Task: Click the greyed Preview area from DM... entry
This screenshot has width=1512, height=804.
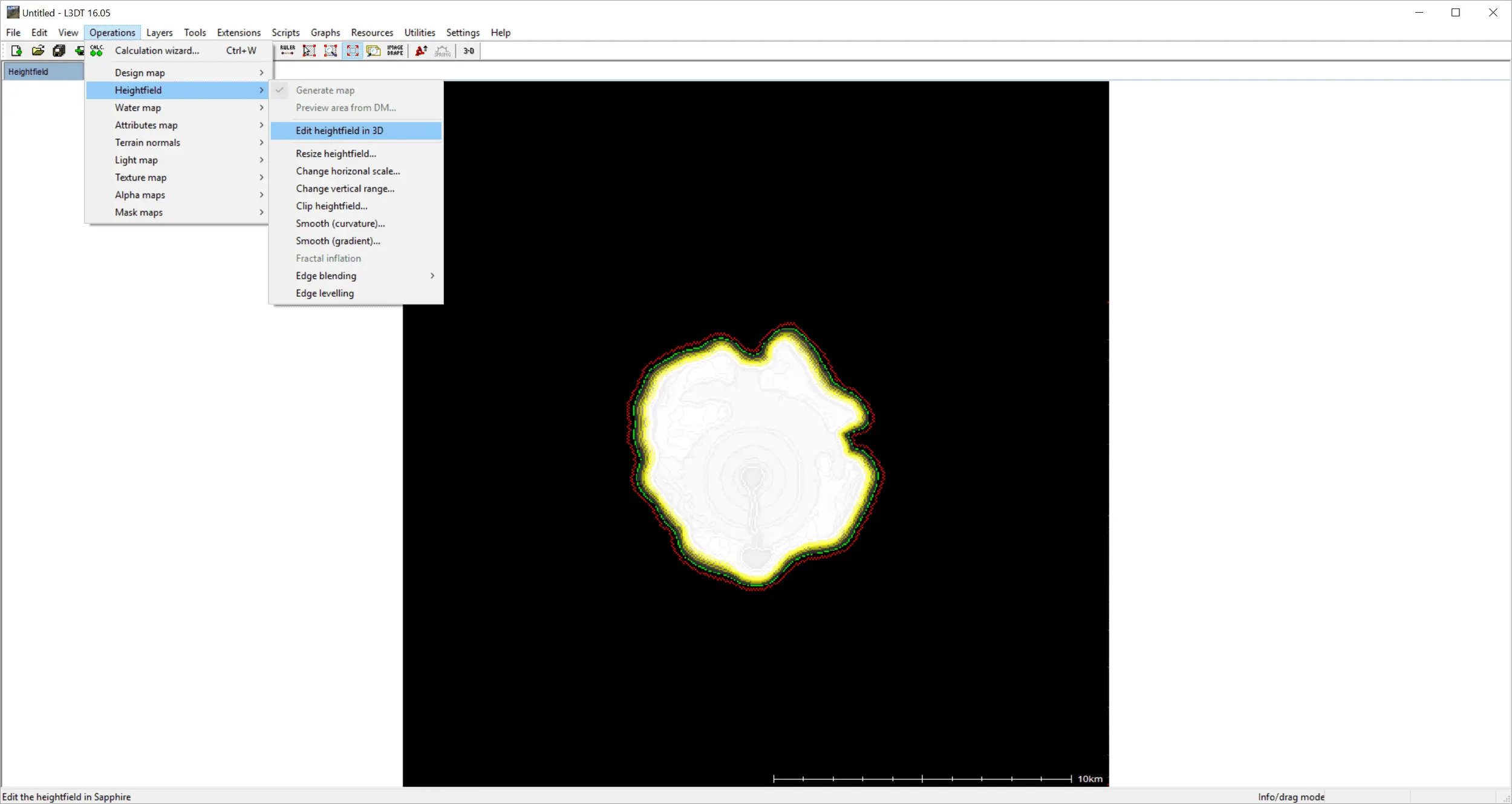Action: click(356, 108)
